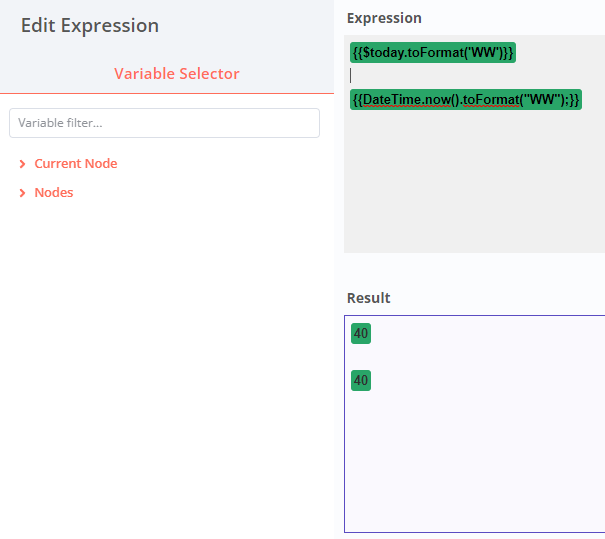
Task: Expand the Nodes chevron arrow
Action: (23, 193)
